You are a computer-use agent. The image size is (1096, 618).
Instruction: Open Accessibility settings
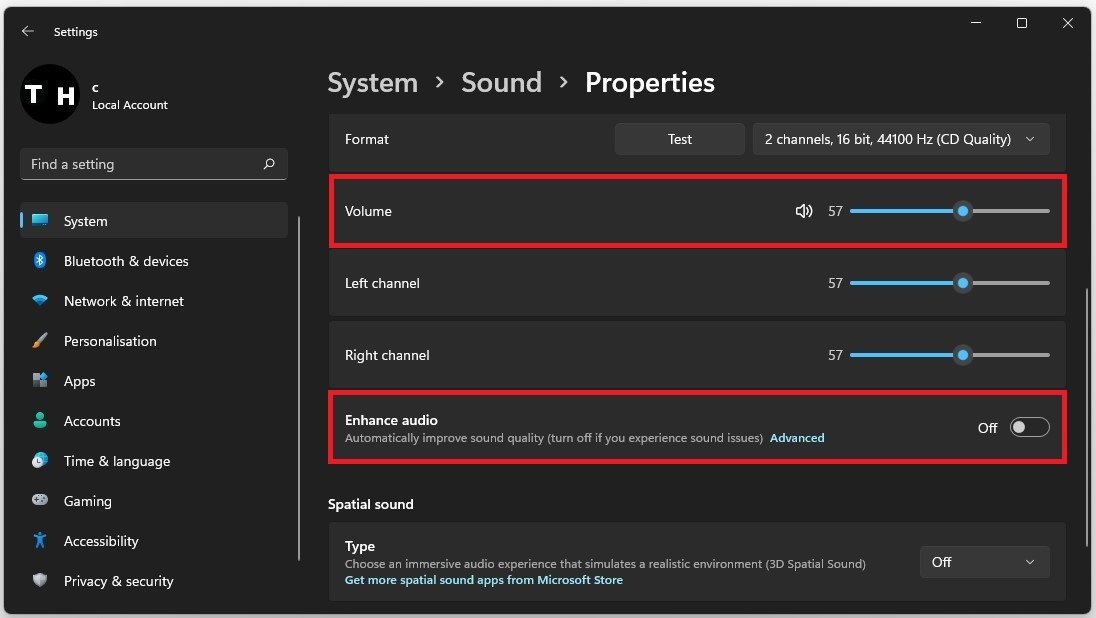(x=100, y=541)
